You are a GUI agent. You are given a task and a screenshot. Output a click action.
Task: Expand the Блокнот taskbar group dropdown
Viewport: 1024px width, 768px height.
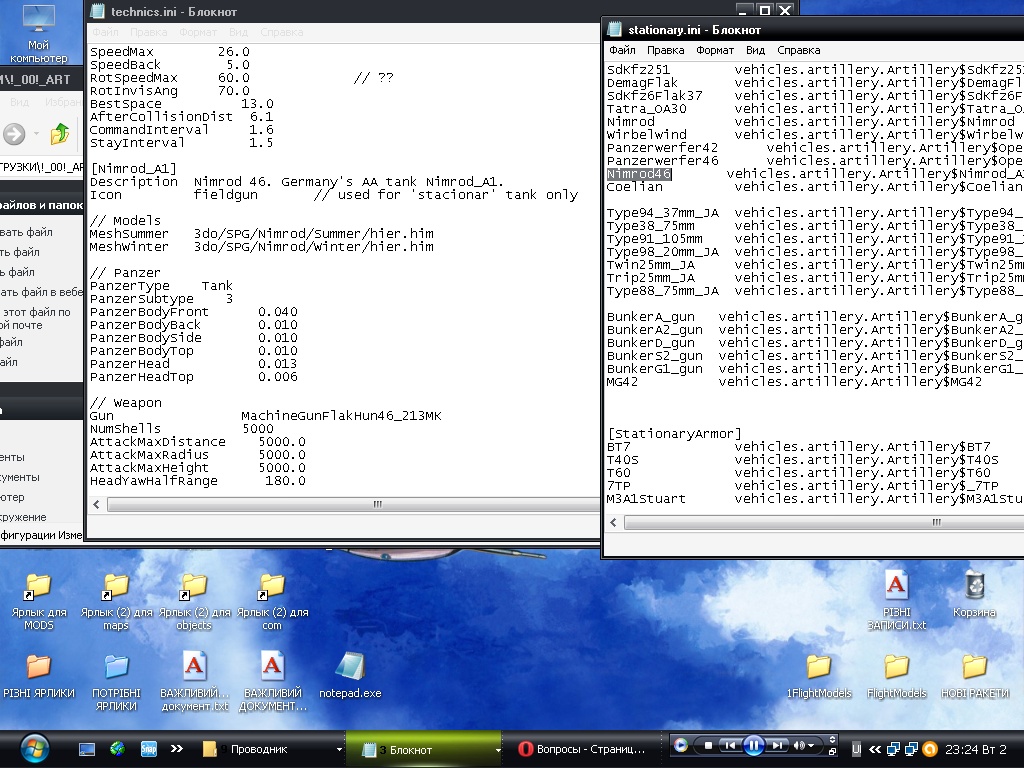(x=498, y=749)
